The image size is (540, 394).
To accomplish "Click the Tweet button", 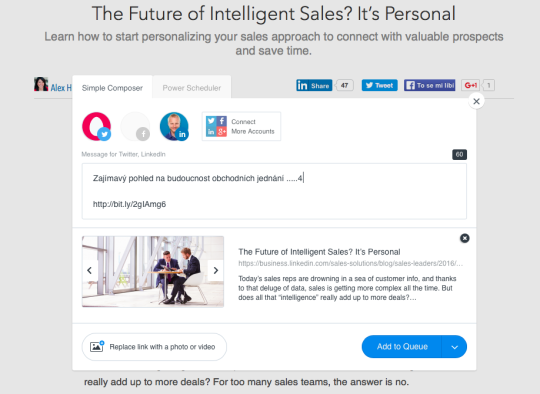I will pos(380,85).
